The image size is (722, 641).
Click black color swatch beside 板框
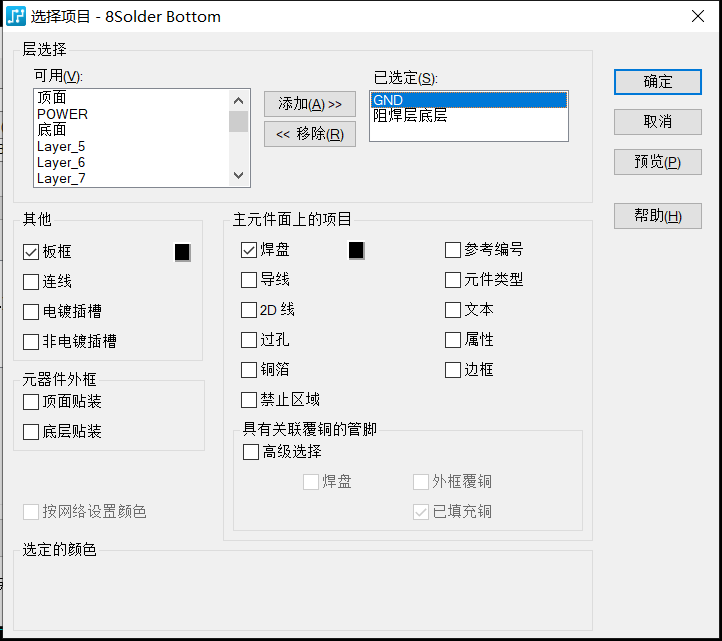(182, 252)
